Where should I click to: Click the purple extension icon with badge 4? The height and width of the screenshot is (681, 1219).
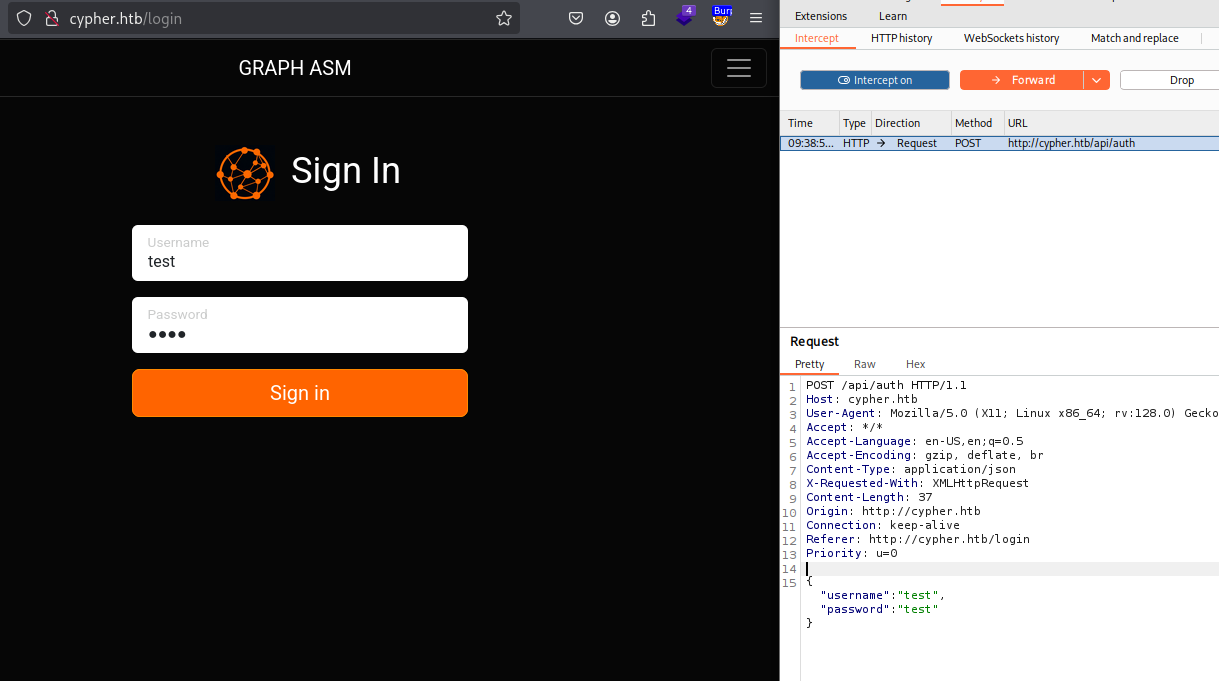(x=685, y=17)
